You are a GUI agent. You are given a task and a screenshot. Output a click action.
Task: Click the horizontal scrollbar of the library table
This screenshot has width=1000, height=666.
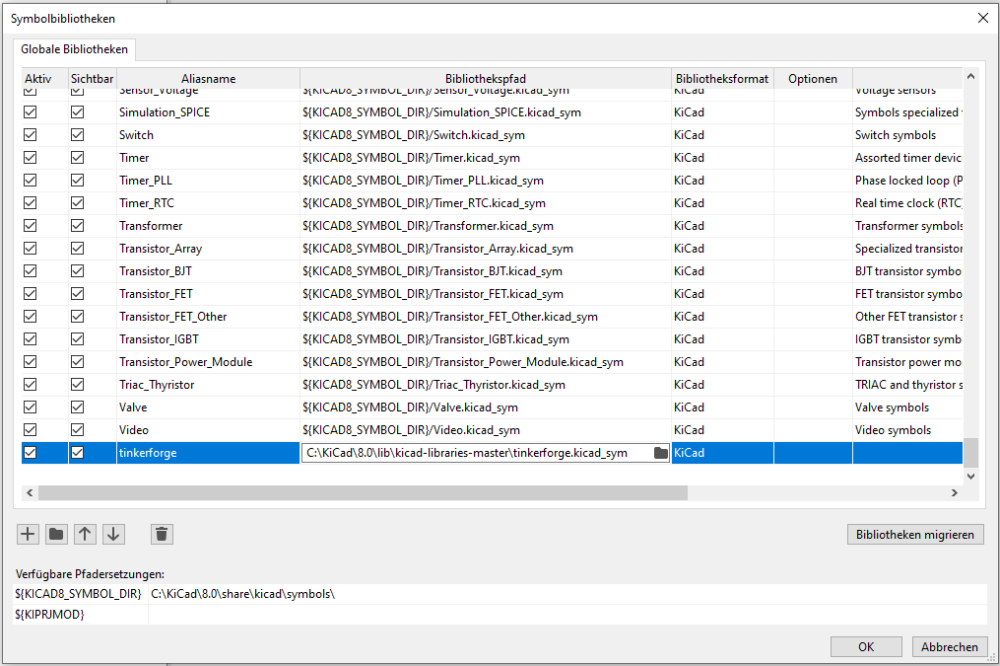[362, 492]
